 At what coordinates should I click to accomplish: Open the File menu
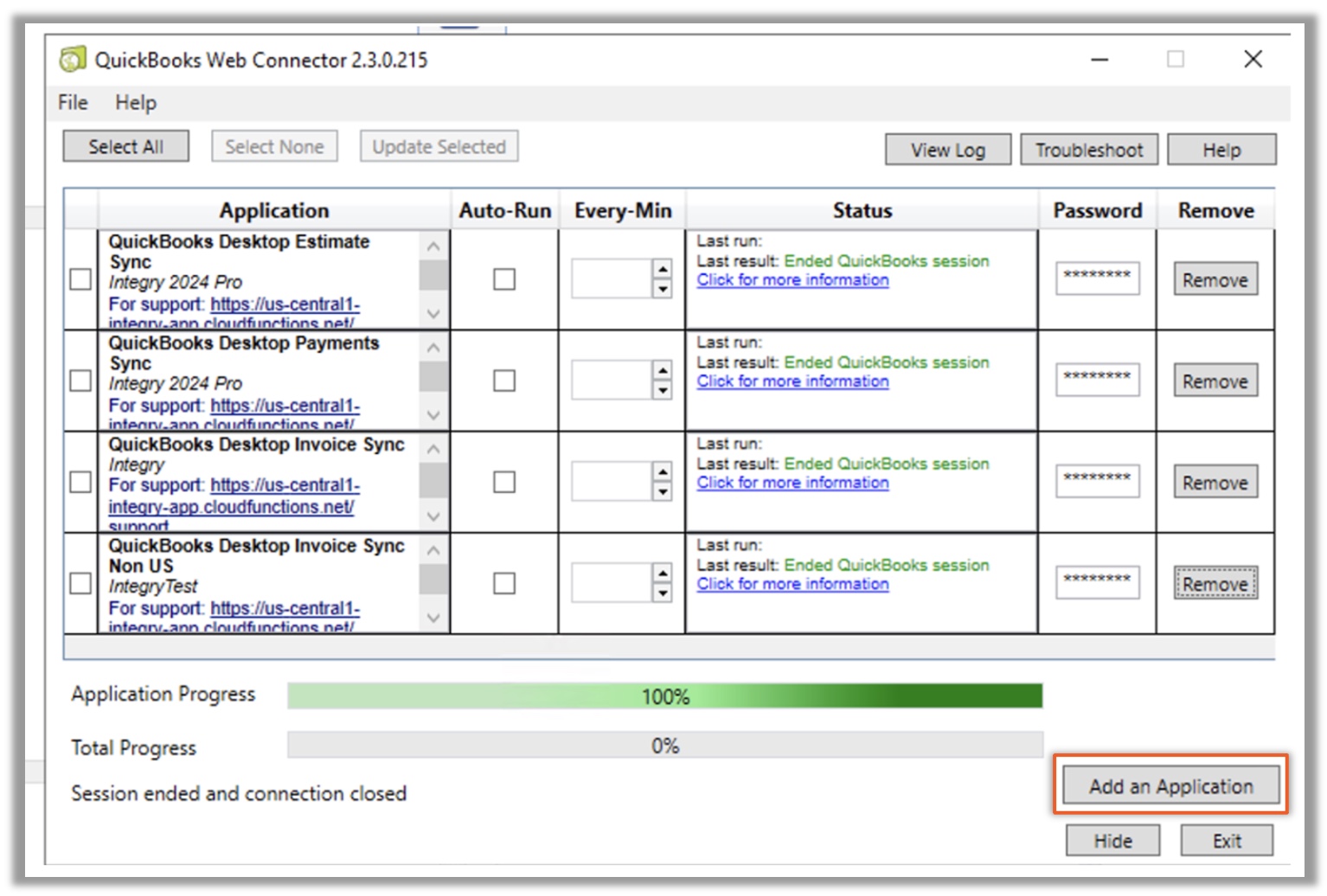[x=73, y=103]
